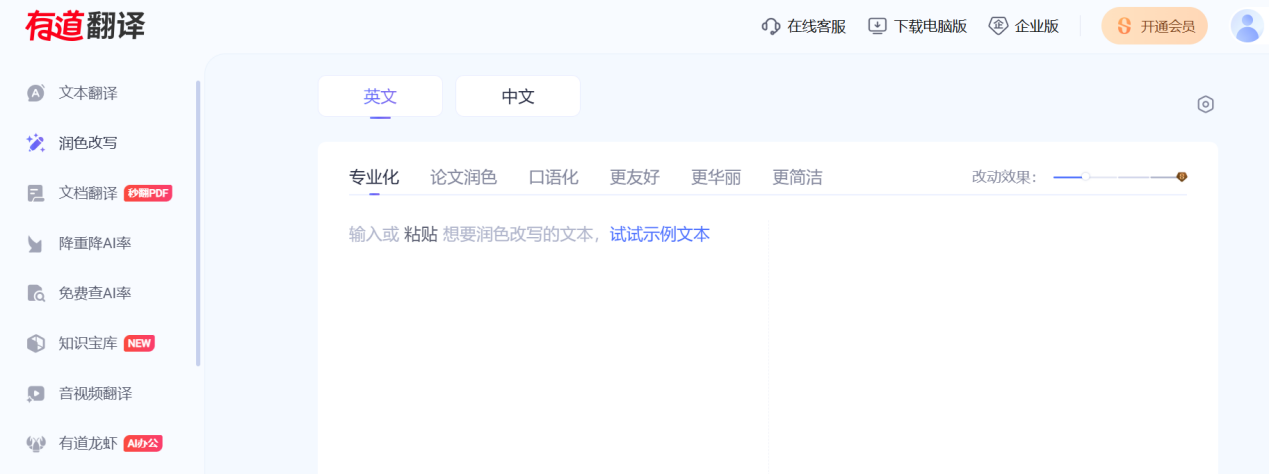1269x474 pixels.
Task: Click the 改动效果 slider track
Action: pyautogui.click(x=1120, y=177)
